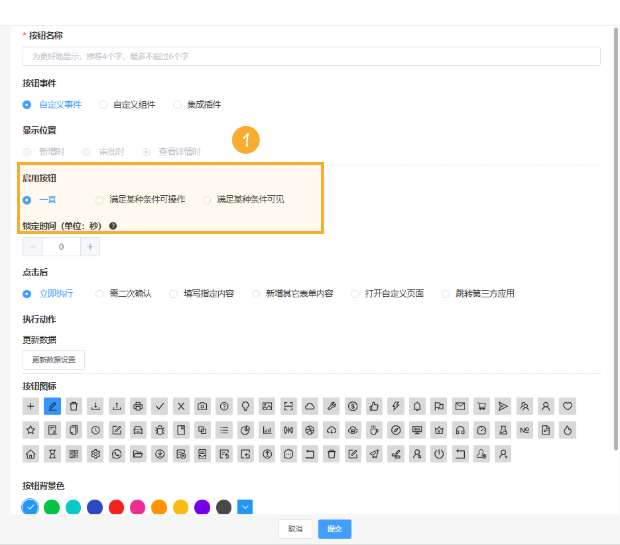620x545 pixels.
Task: Focus the 按钮名称 name input field
Action: click(312, 57)
